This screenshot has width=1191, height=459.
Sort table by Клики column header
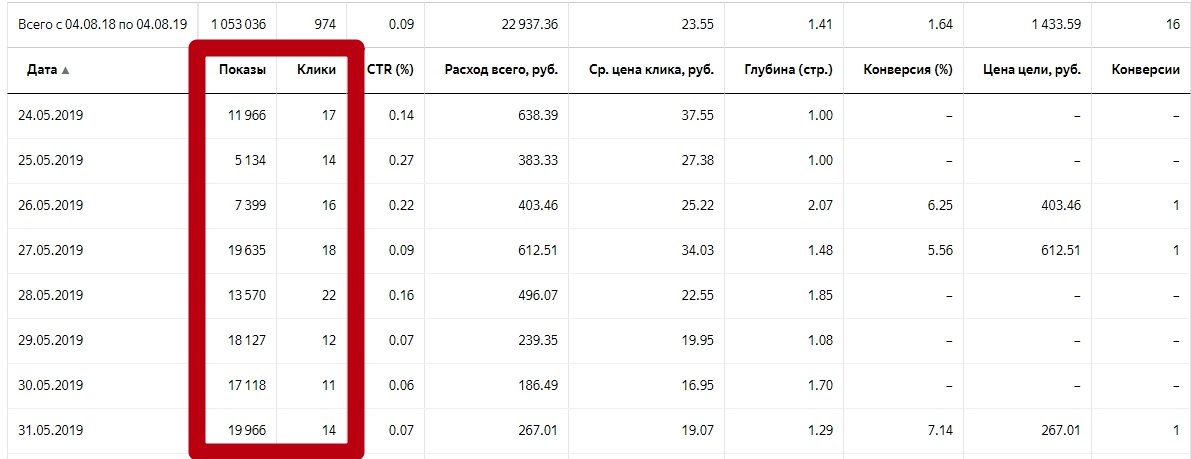(x=317, y=70)
